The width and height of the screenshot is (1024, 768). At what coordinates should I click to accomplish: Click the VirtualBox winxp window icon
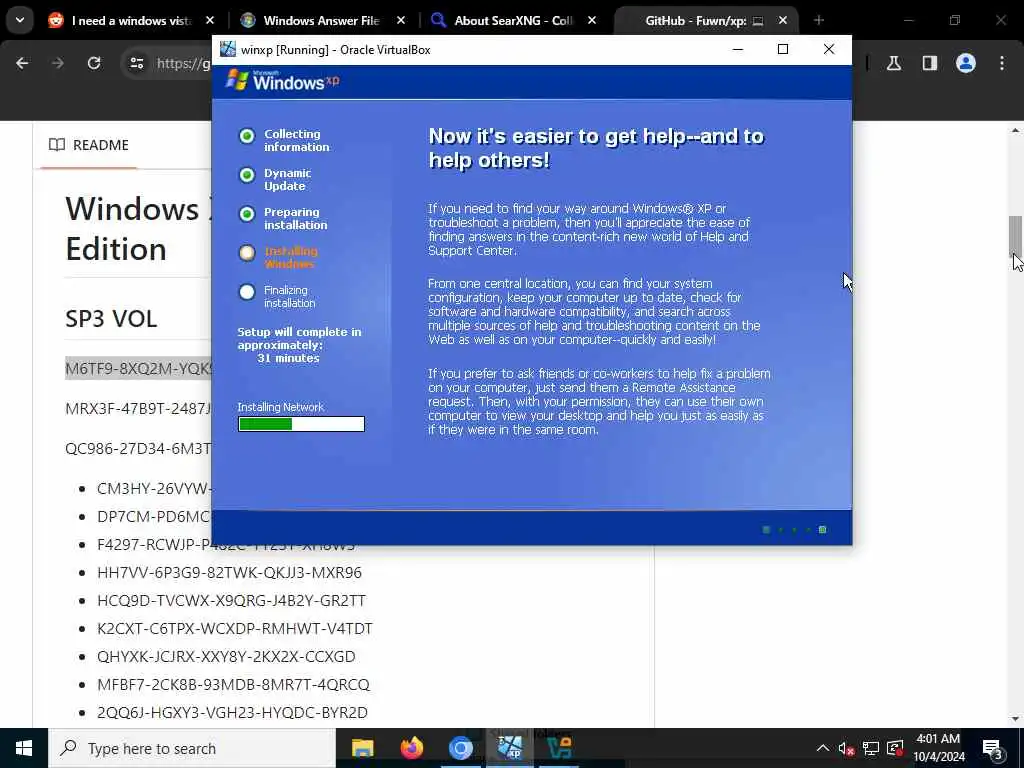click(x=227, y=49)
